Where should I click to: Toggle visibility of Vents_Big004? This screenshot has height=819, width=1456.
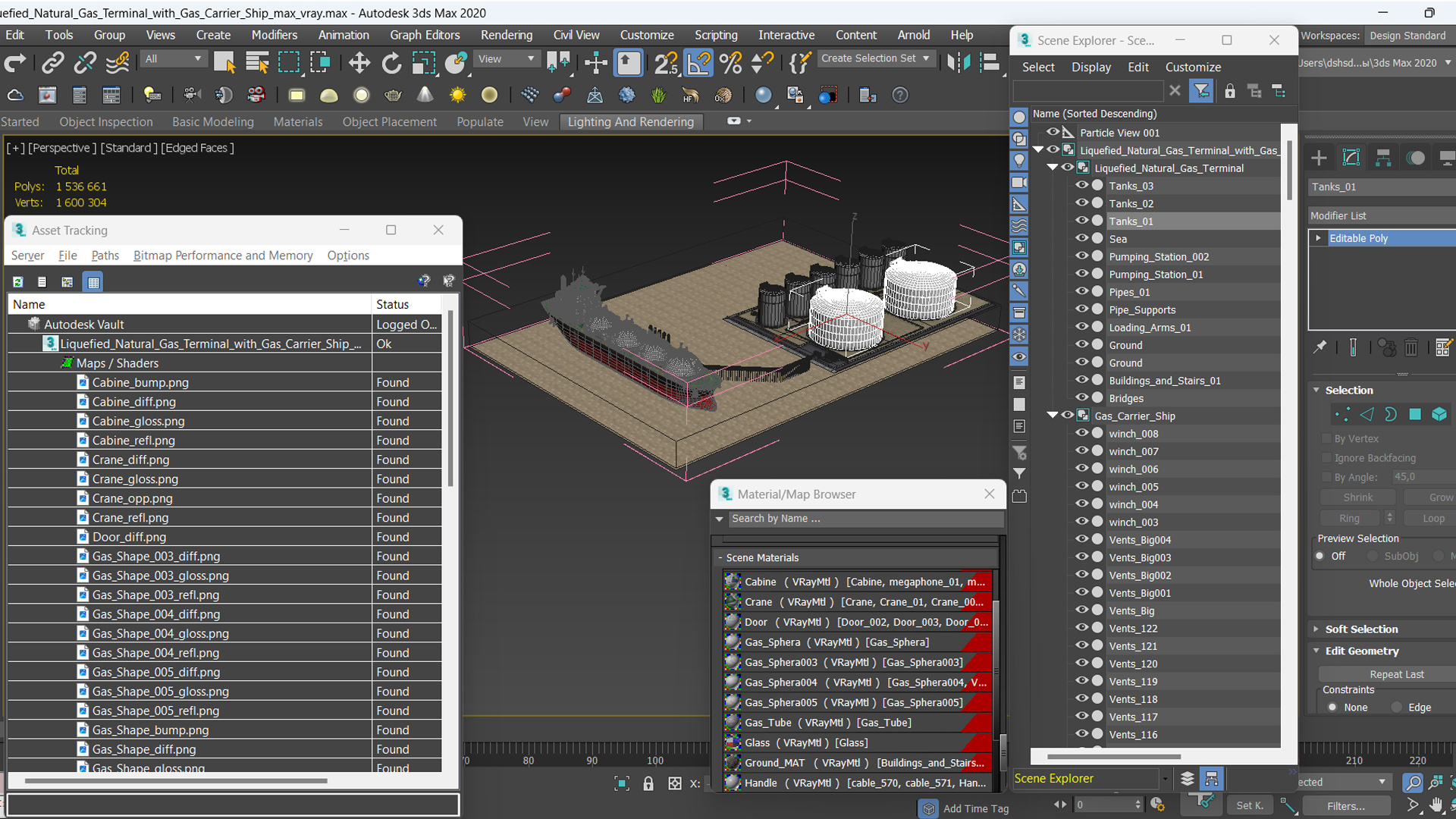point(1082,540)
